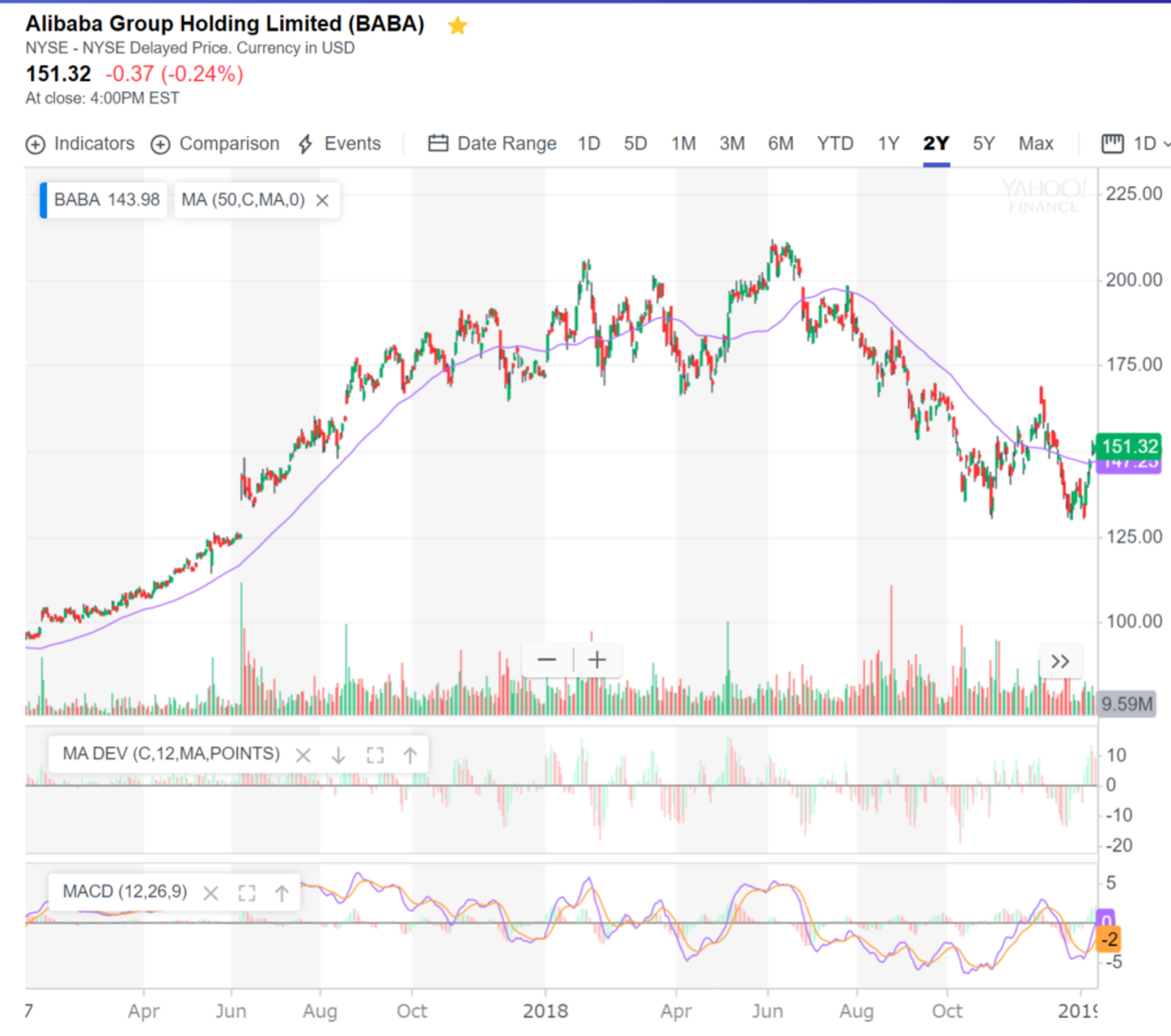Click the -0.37 (-0.24%) price change
Image resolution: width=1171 pixels, height=1036 pixels.
point(175,74)
